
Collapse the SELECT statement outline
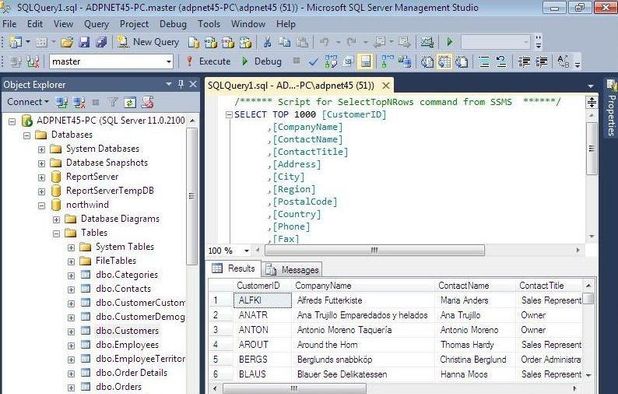point(229,115)
